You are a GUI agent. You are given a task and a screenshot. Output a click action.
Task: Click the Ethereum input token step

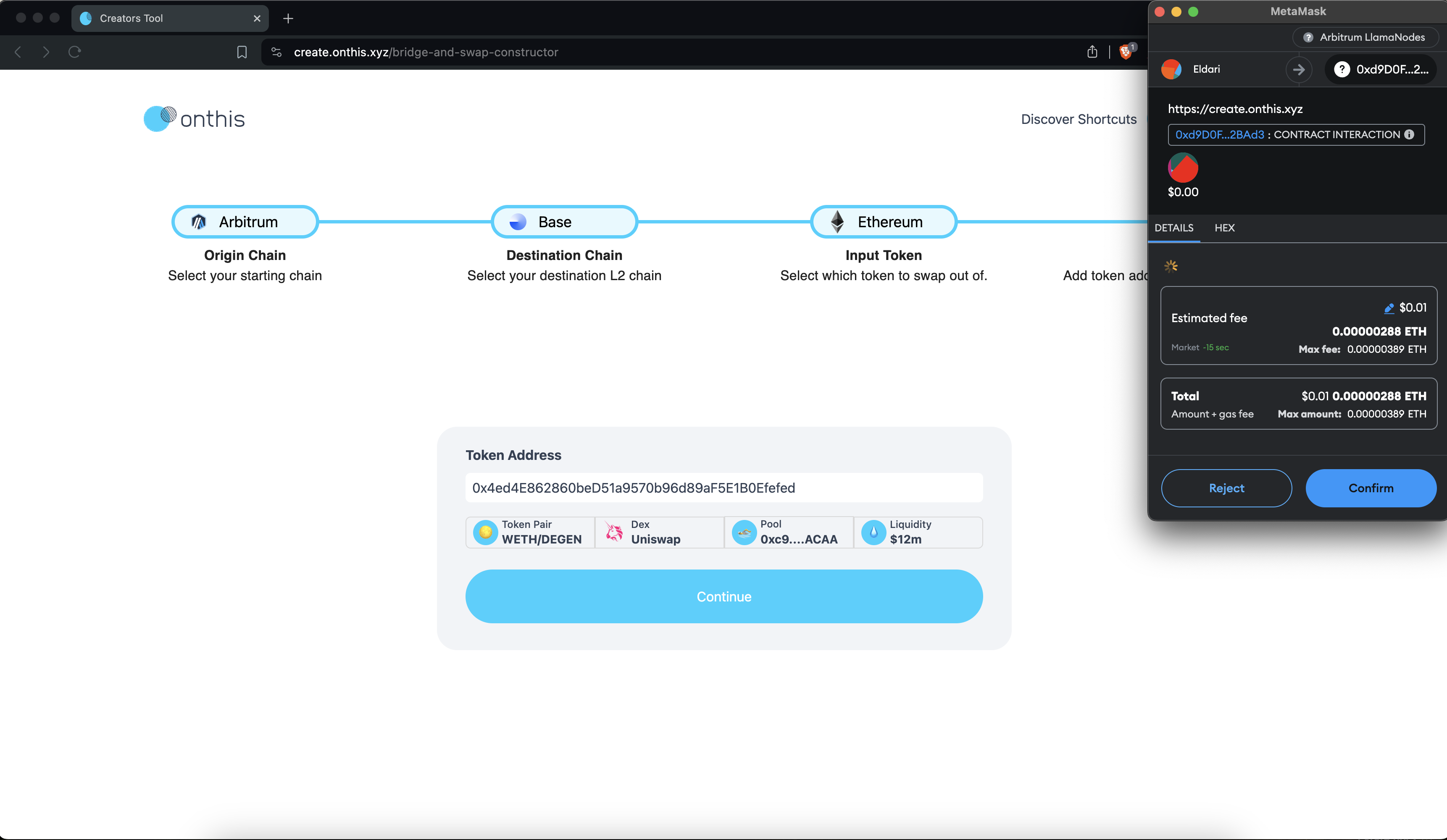883,222
